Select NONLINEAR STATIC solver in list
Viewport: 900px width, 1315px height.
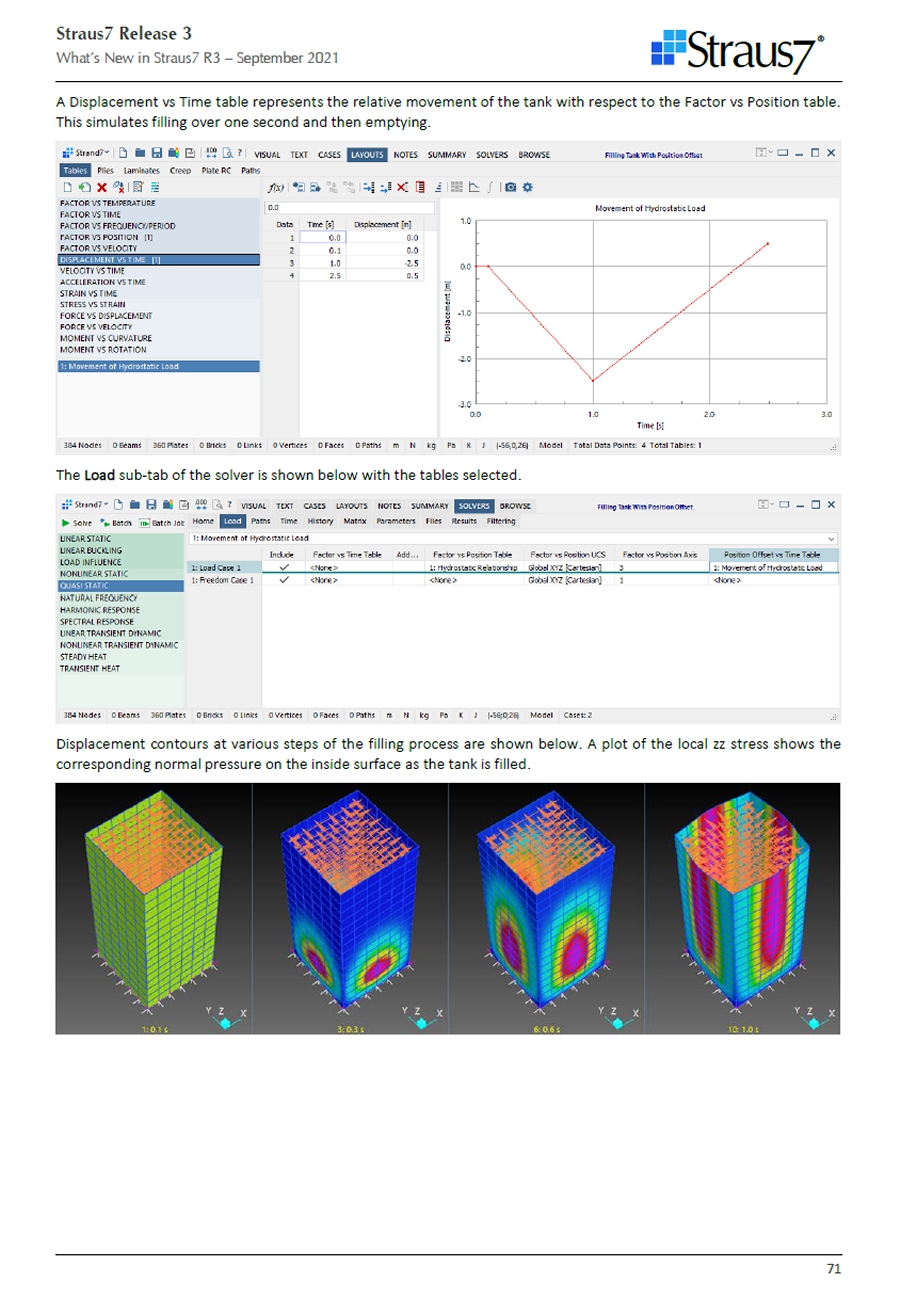coord(95,576)
